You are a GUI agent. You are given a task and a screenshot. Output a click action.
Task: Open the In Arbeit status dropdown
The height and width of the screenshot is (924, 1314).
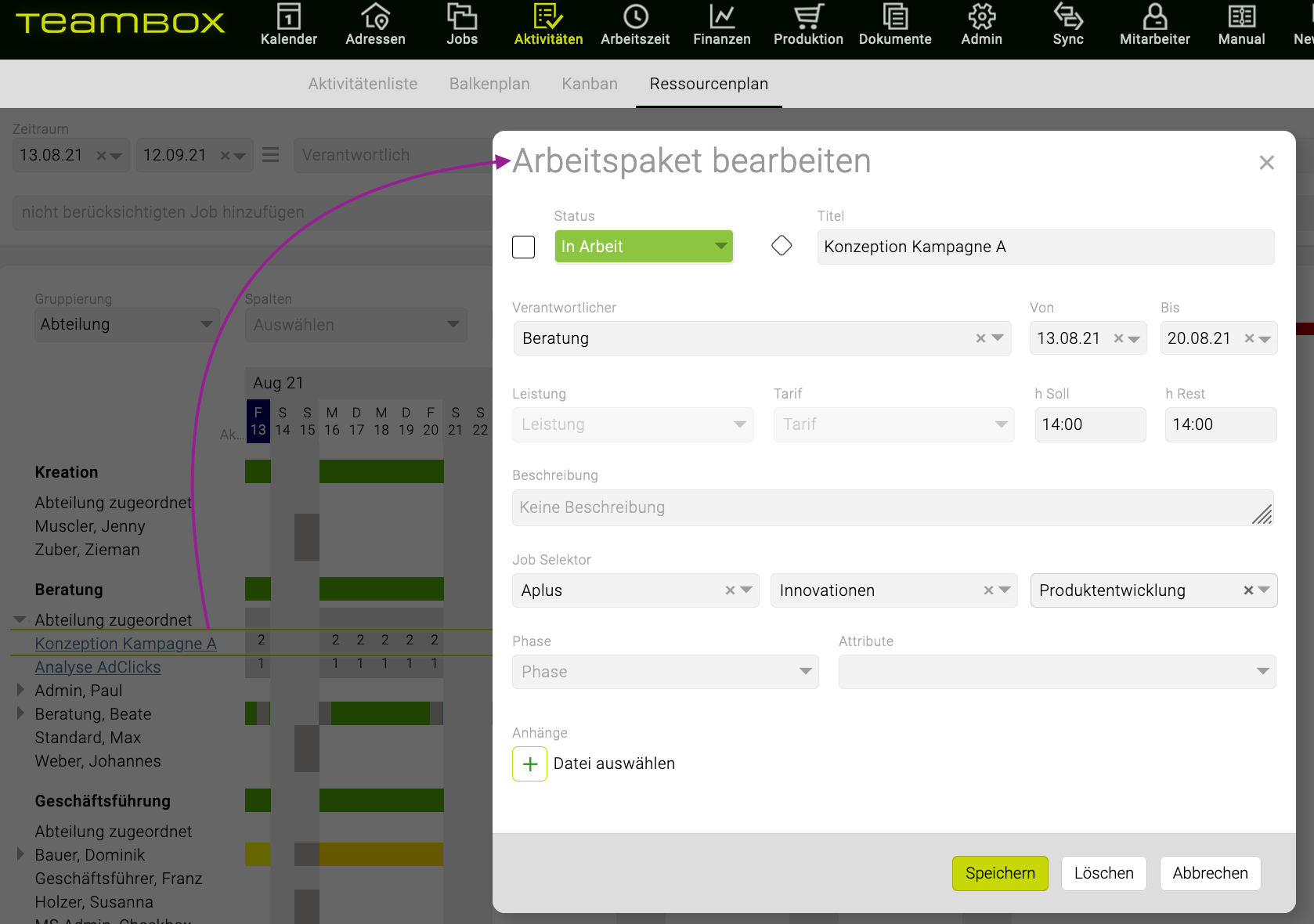643,247
